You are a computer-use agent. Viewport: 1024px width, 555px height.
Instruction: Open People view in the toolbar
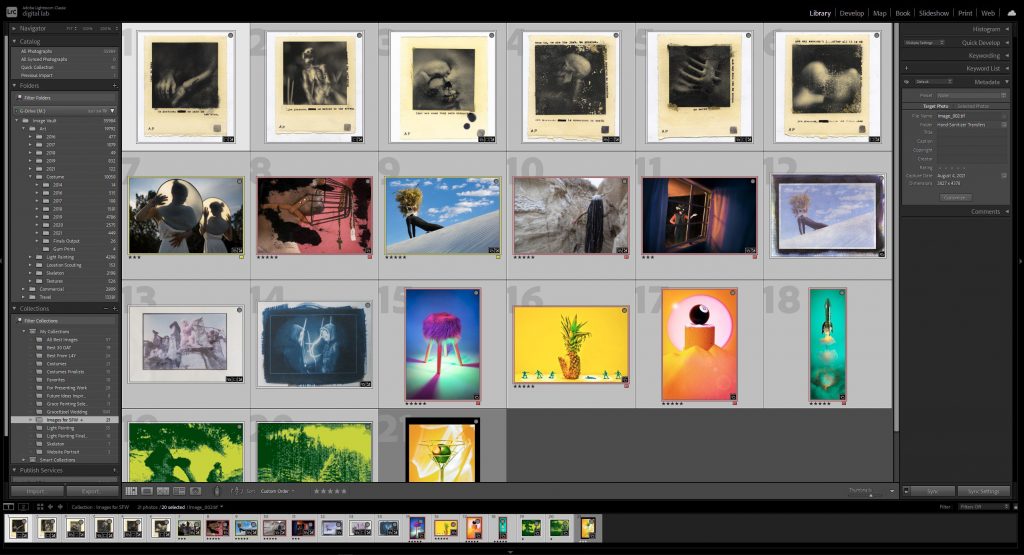click(x=195, y=491)
